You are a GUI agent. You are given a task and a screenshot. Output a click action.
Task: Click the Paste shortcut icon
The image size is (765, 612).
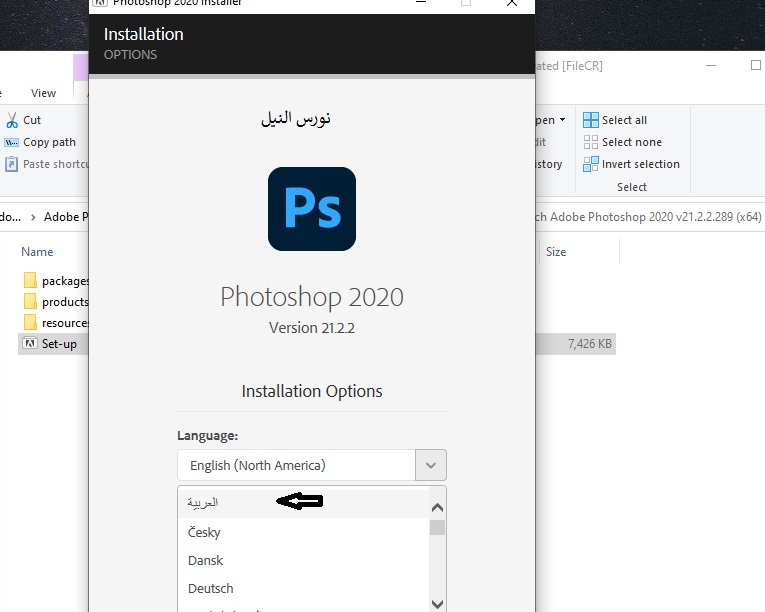[x=11, y=164]
